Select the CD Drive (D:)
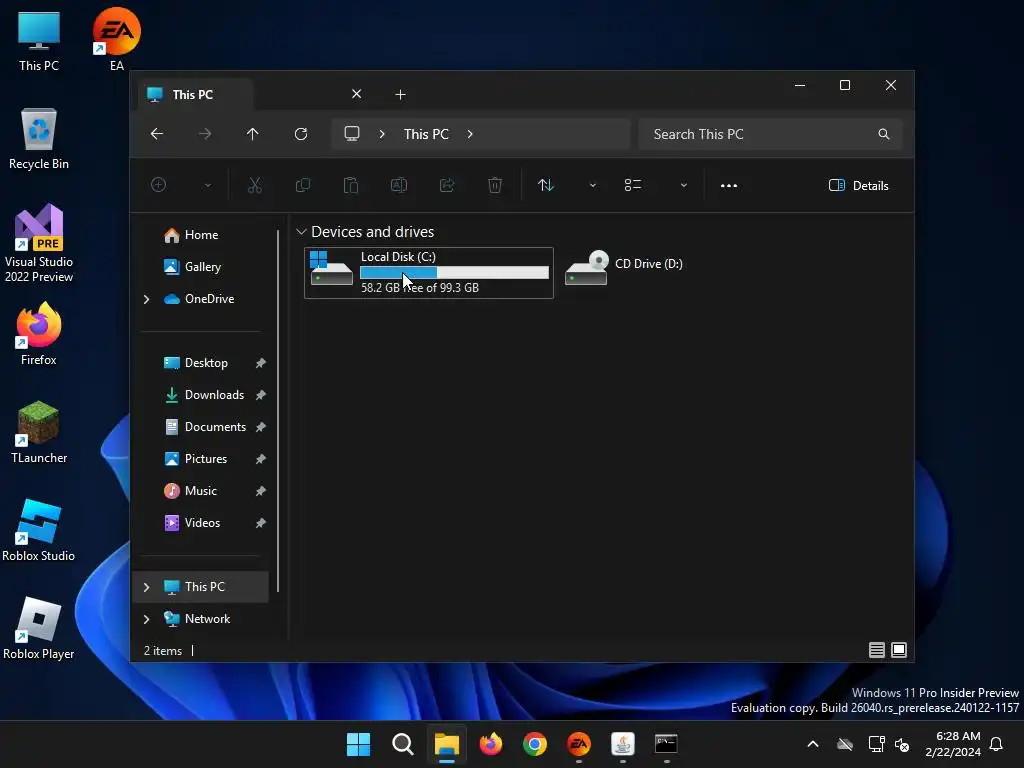Screen dimensions: 1024x768 (624, 267)
